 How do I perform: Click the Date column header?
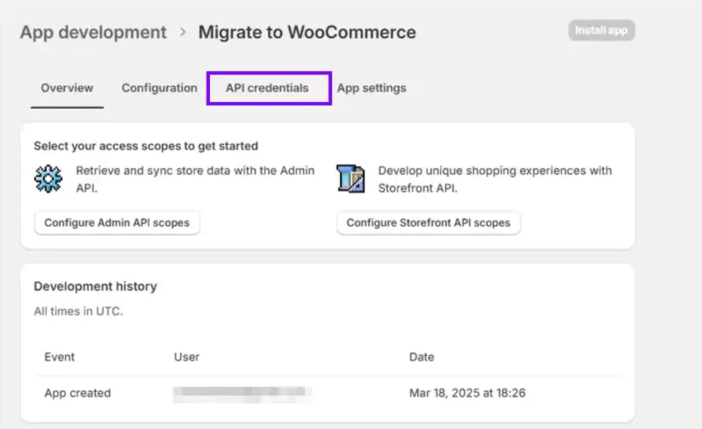pos(421,357)
